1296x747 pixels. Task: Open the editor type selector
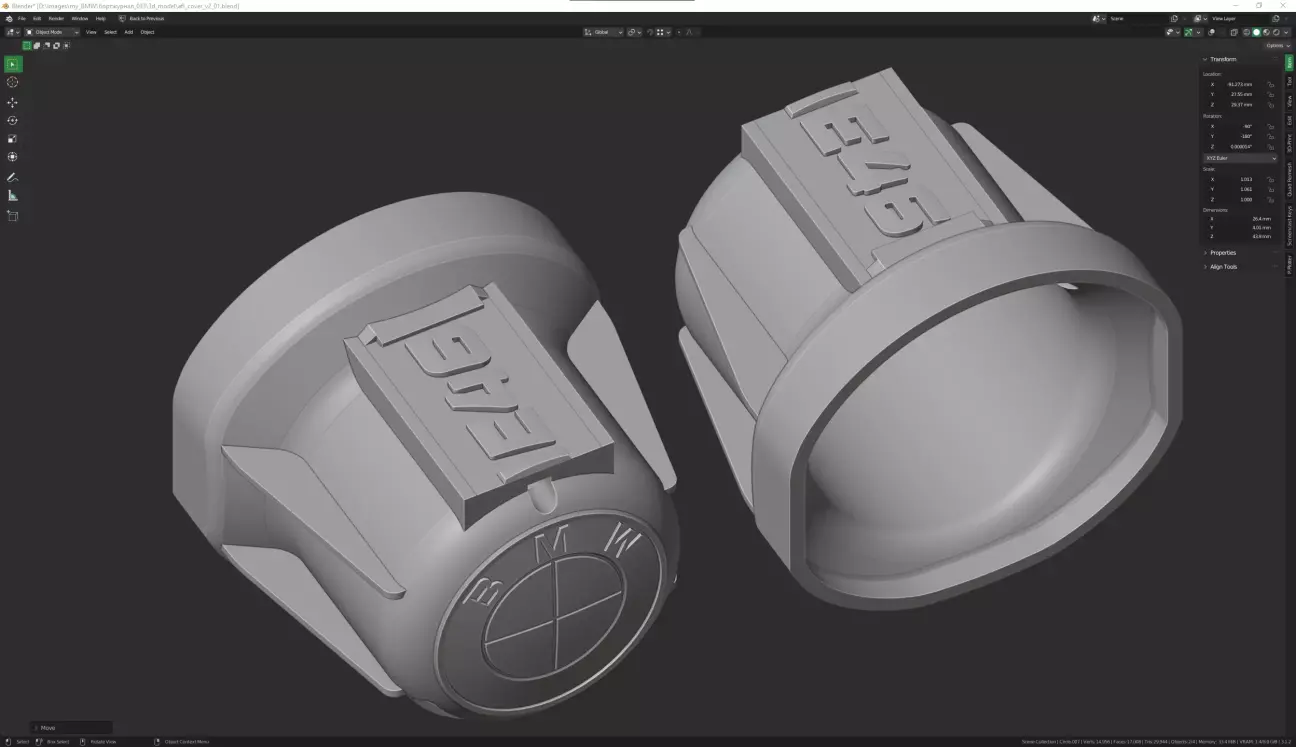pos(13,32)
